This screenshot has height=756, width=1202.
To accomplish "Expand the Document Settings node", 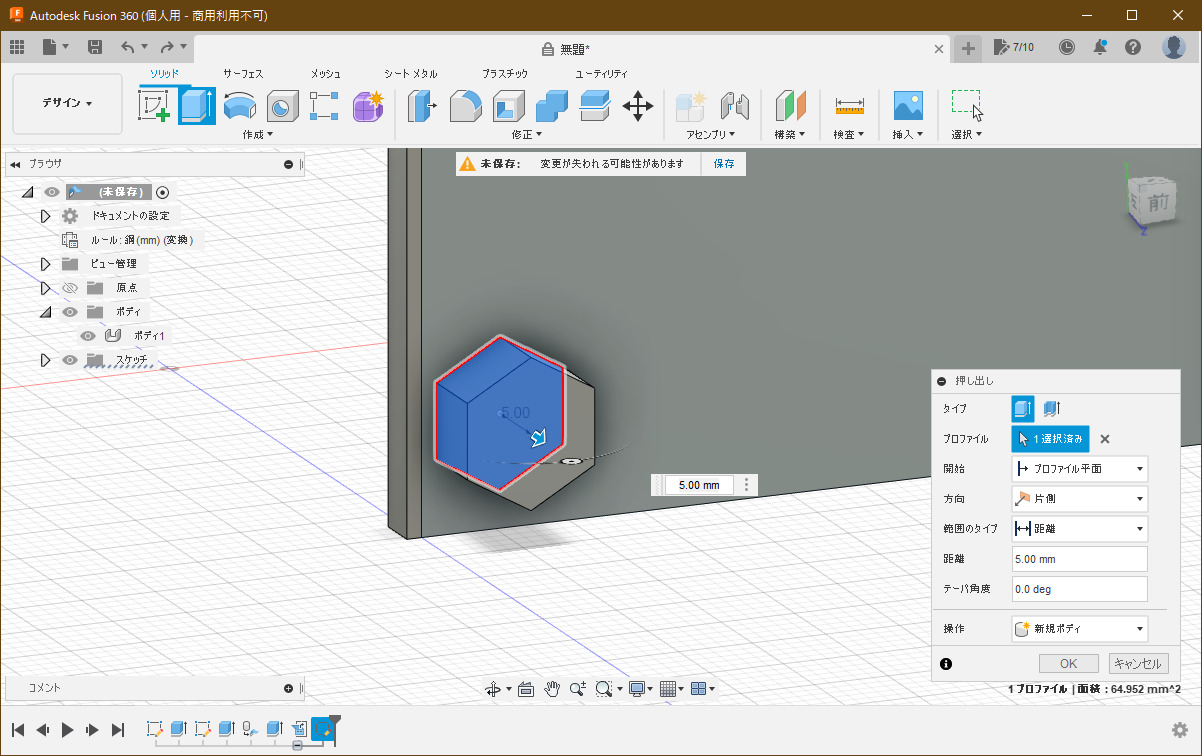I will 45,216.
